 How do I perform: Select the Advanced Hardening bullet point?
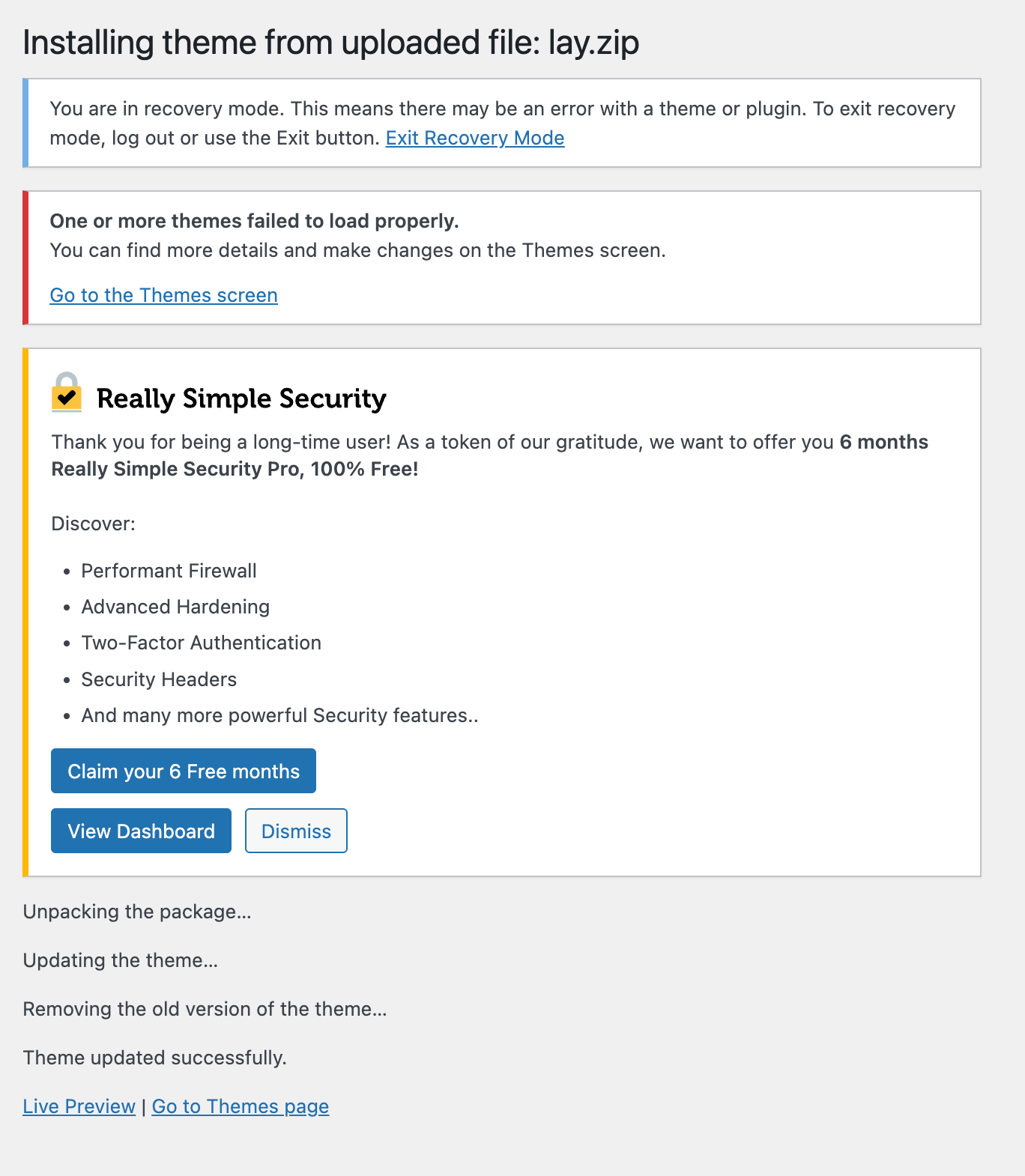[175, 607]
